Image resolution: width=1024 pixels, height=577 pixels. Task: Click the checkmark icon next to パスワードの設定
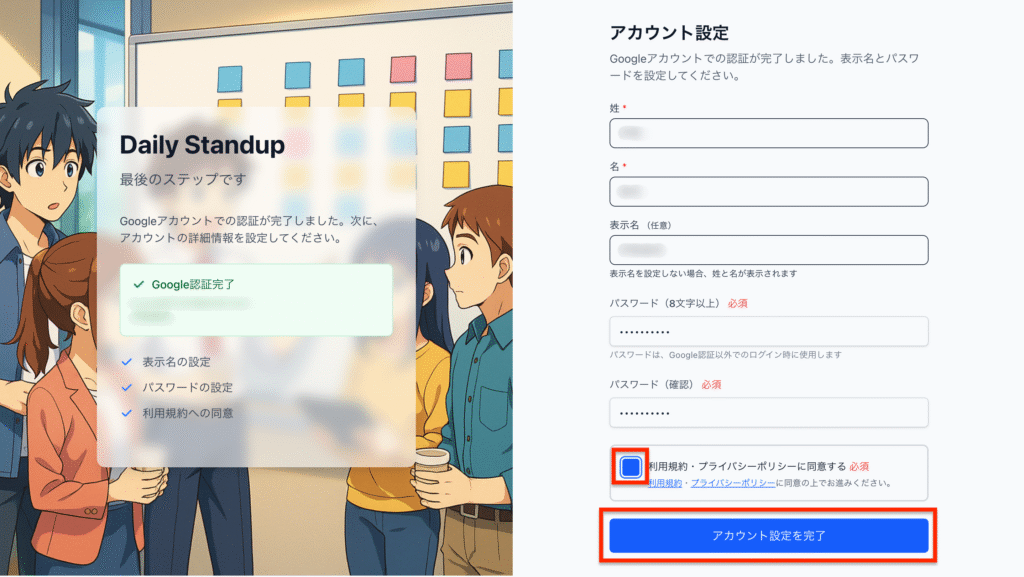[x=127, y=388]
